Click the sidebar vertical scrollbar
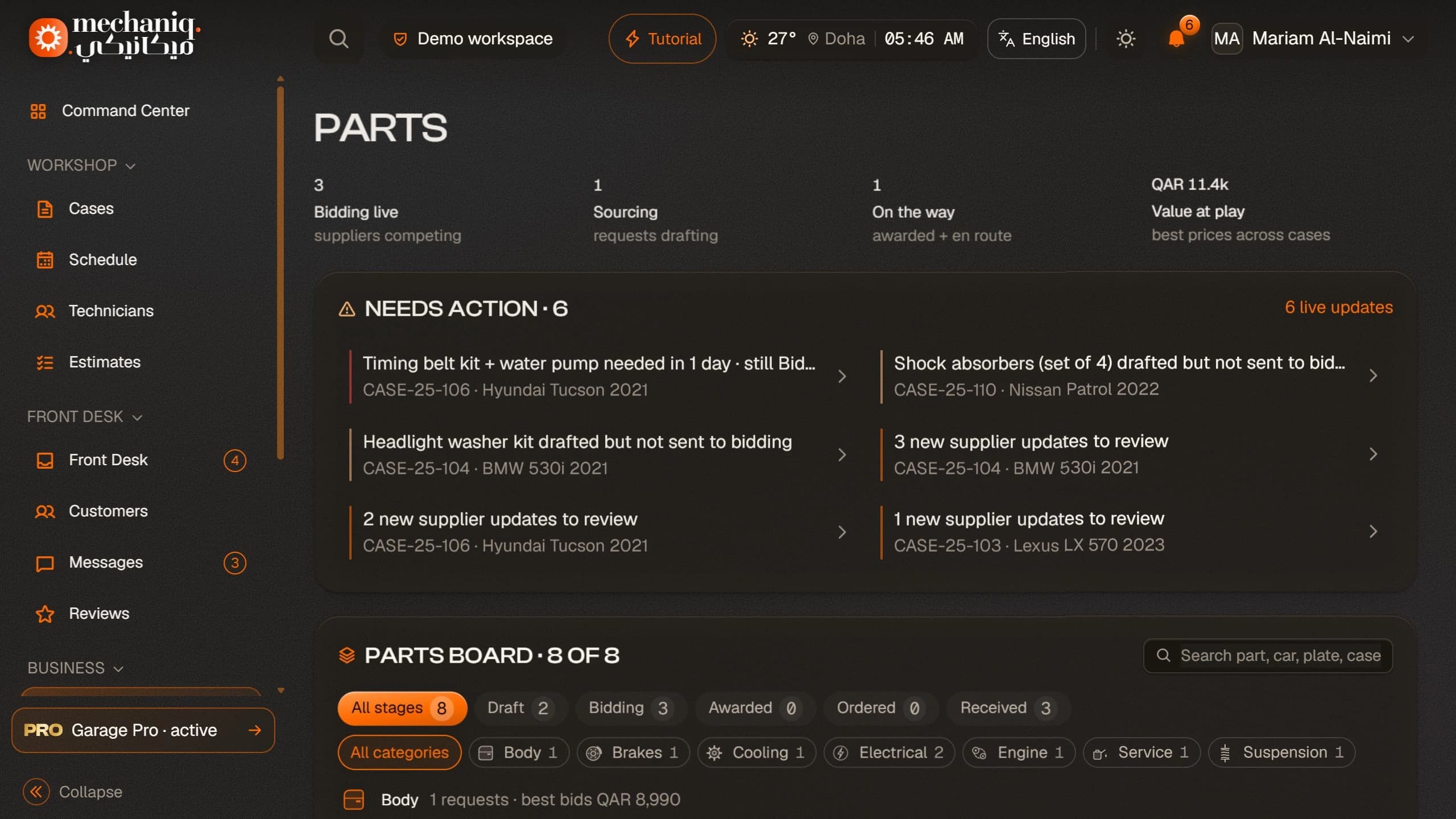 tap(280, 273)
